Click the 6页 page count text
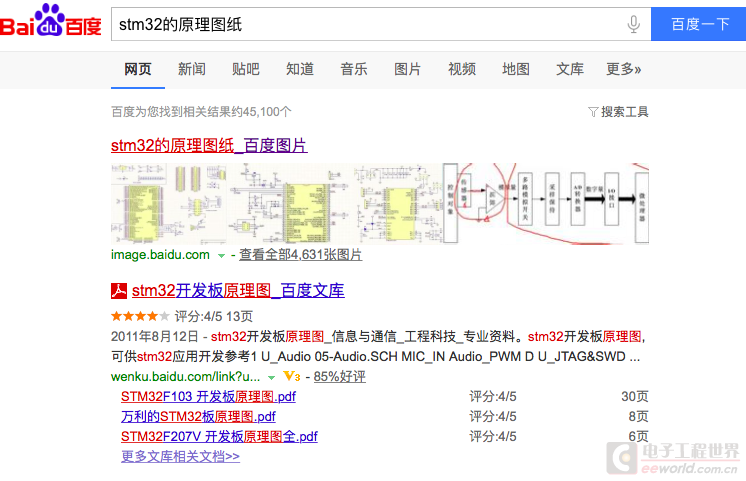The image size is (746, 481). coord(638,436)
